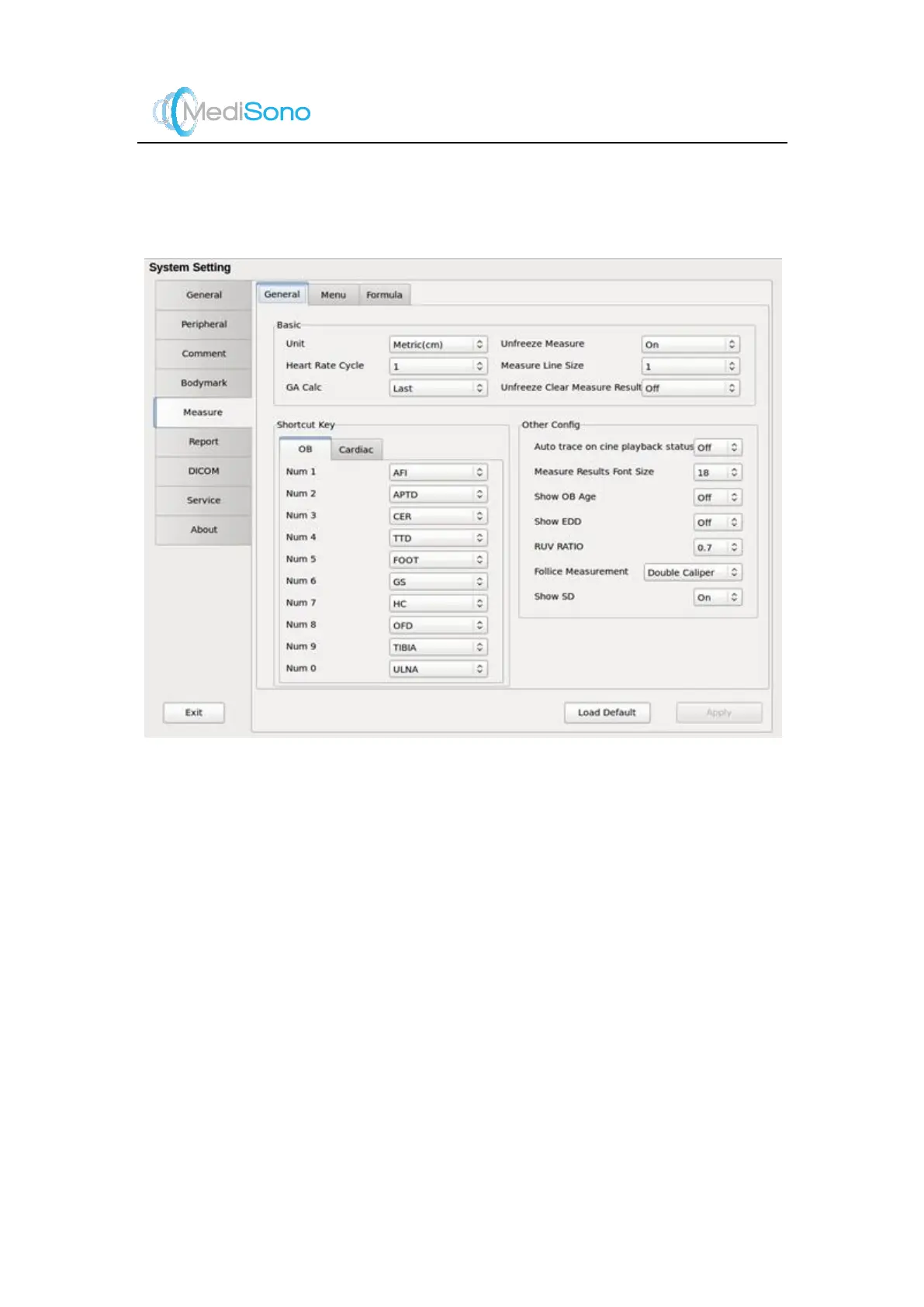This screenshot has height=1307, width=924.
Task: Click the RUV RATIO label
Action: 559,547
